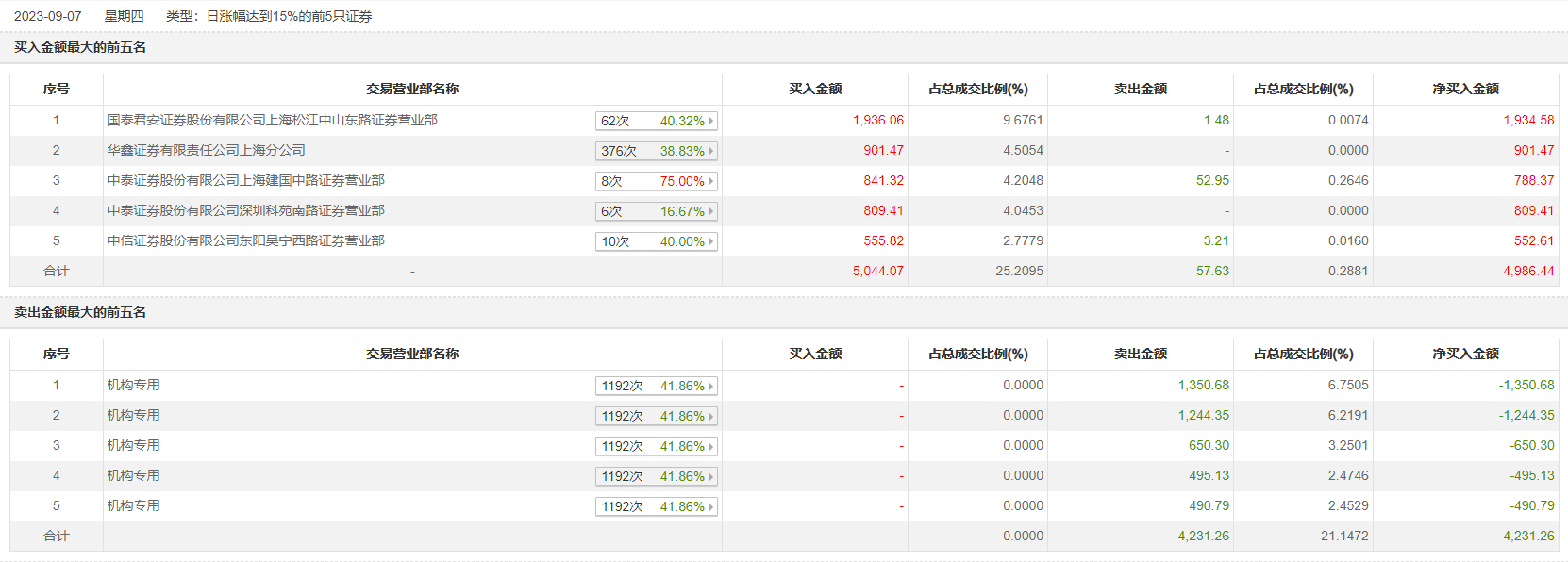The image size is (1568, 562).
Task: Expand the 10次 40.00% stats box
Action: [x=657, y=241]
